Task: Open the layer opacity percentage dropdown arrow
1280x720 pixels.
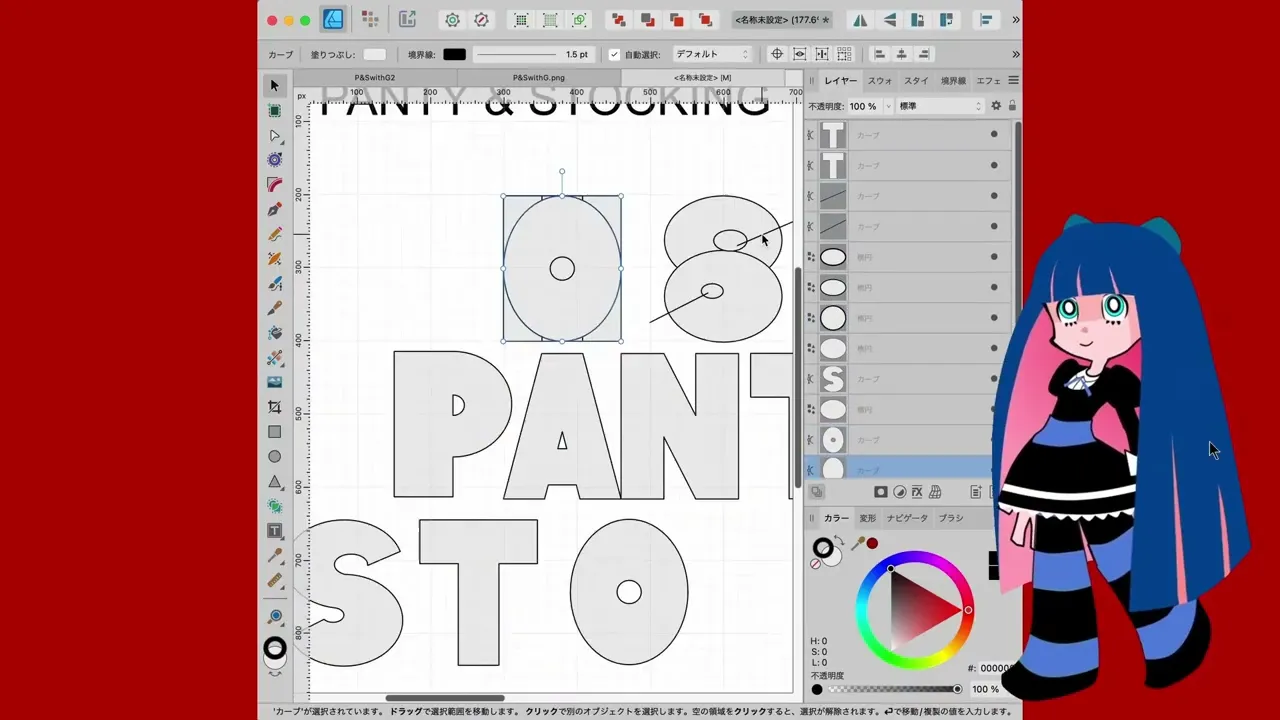Action: (x=888, y=106)
